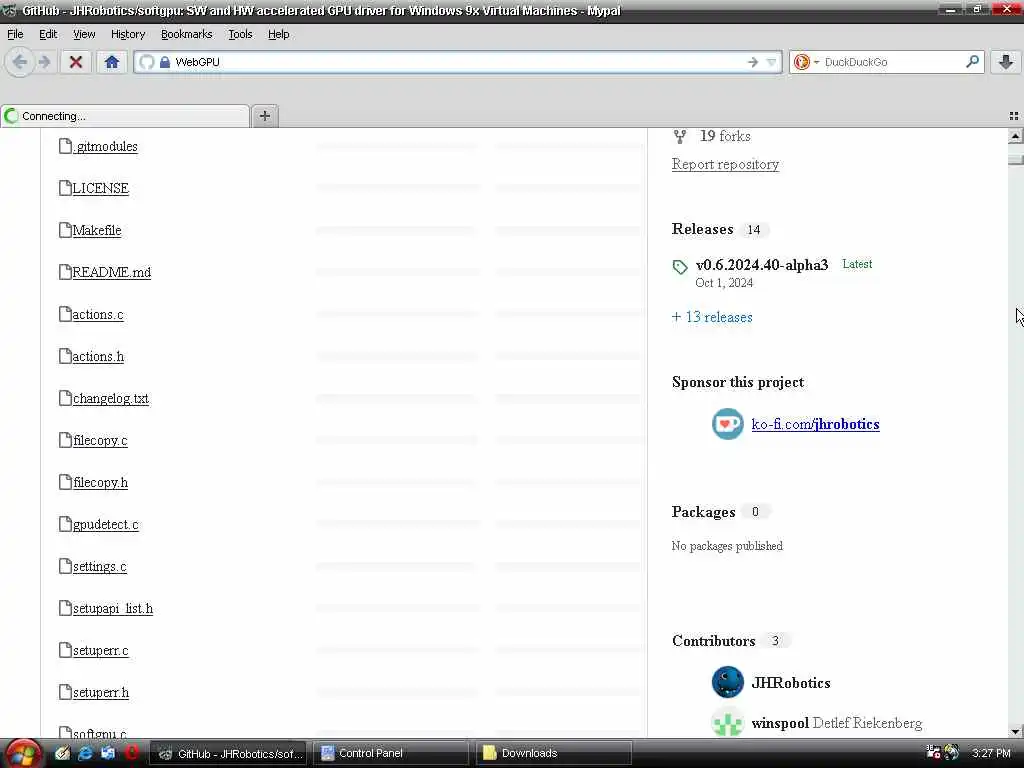Open settings.c file
Viewport: 1024px width, 768px height.
tap(99, 566)
